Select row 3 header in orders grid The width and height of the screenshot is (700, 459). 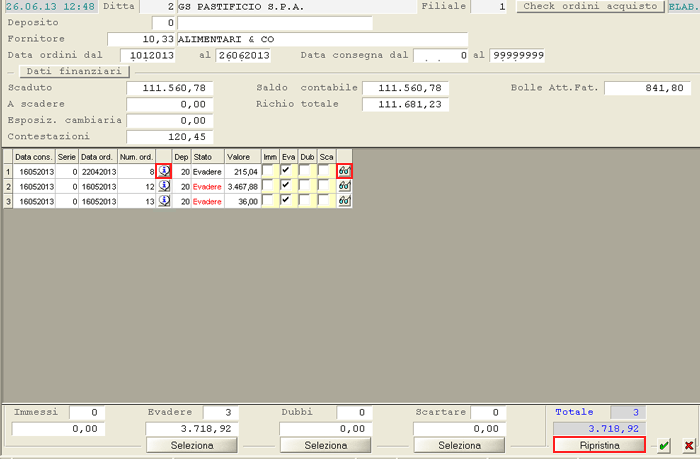pyautogui.click(x=8, y=201)
